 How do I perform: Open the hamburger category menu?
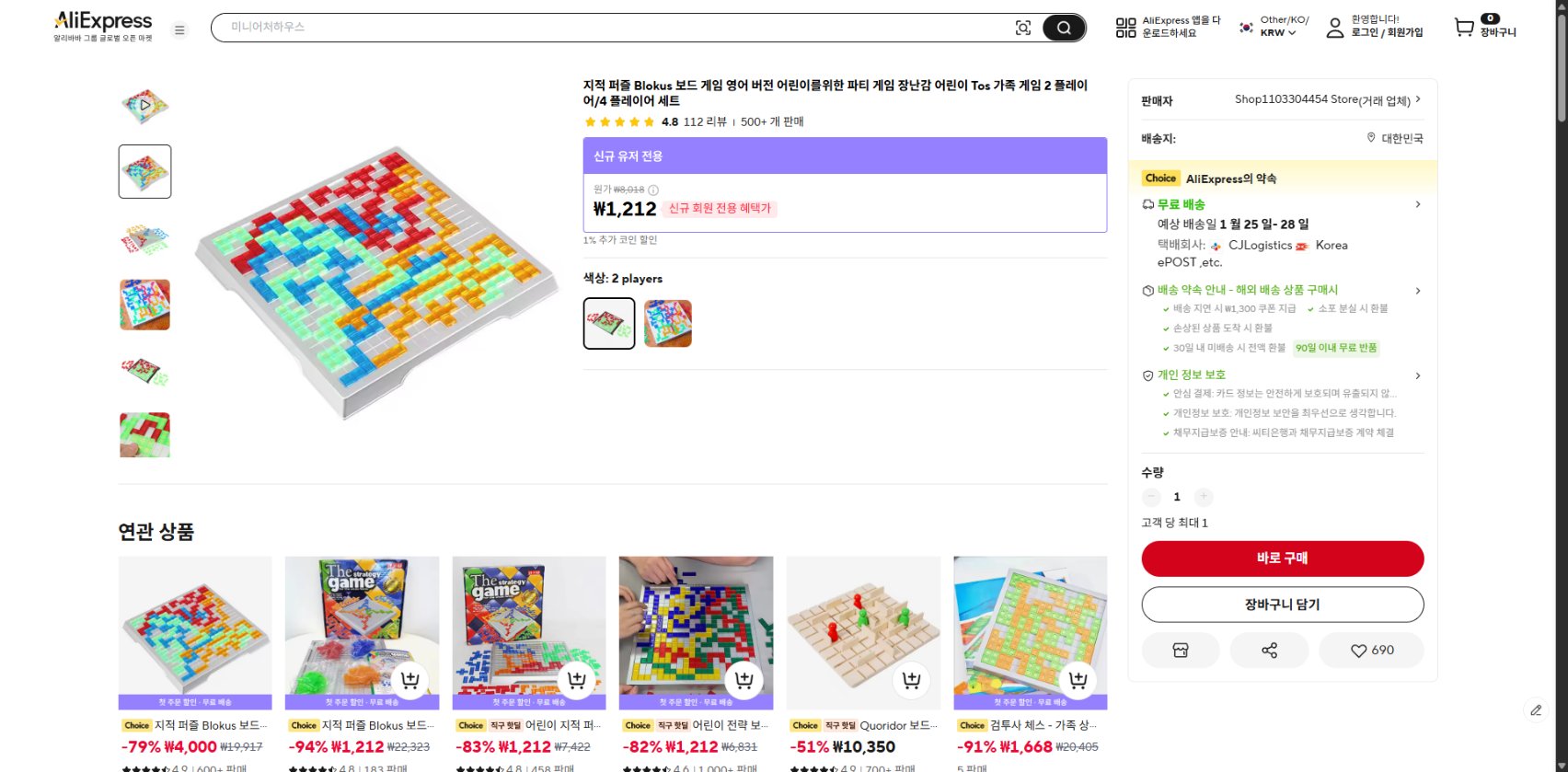pos(179,29)
